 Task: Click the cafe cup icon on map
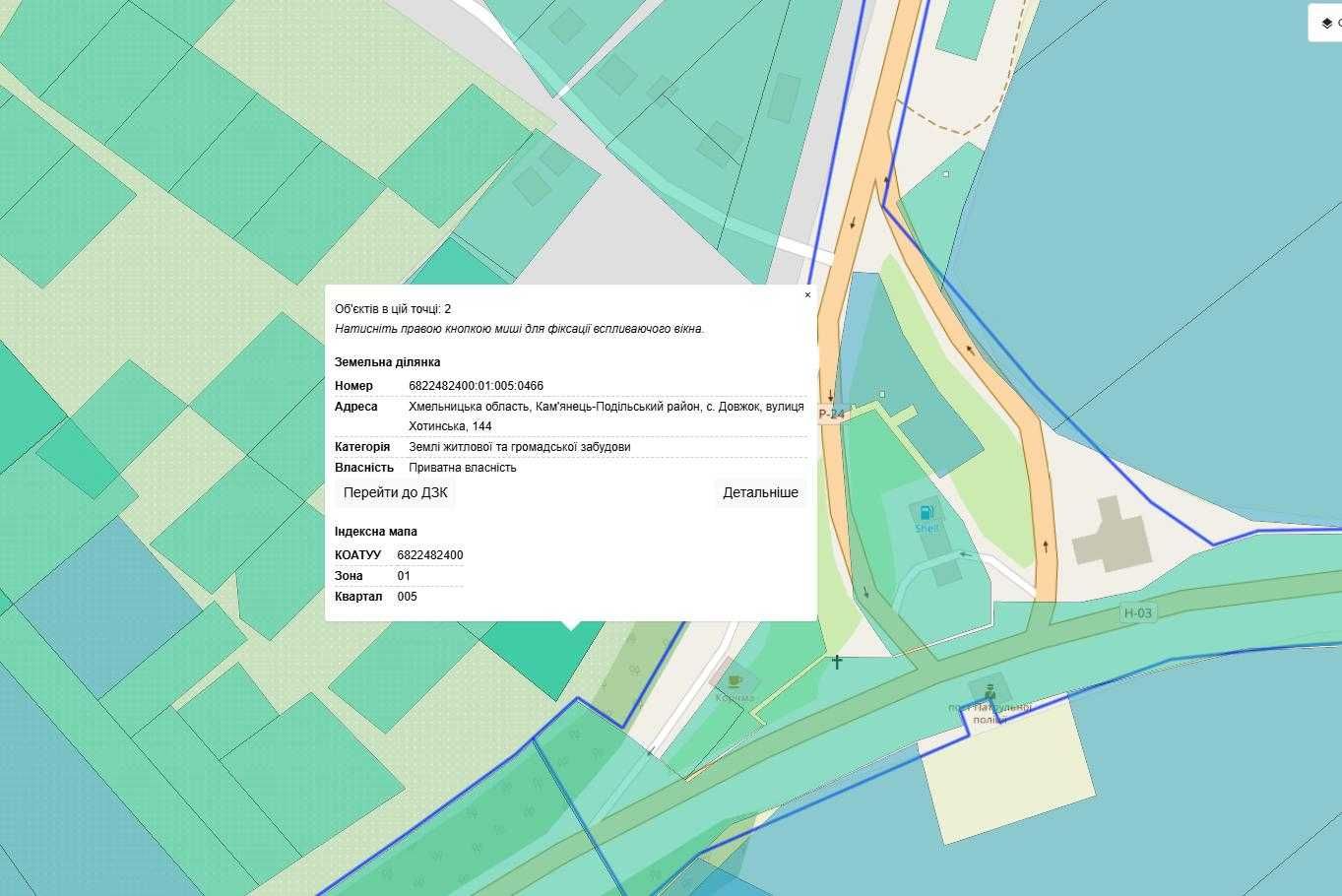734,680
